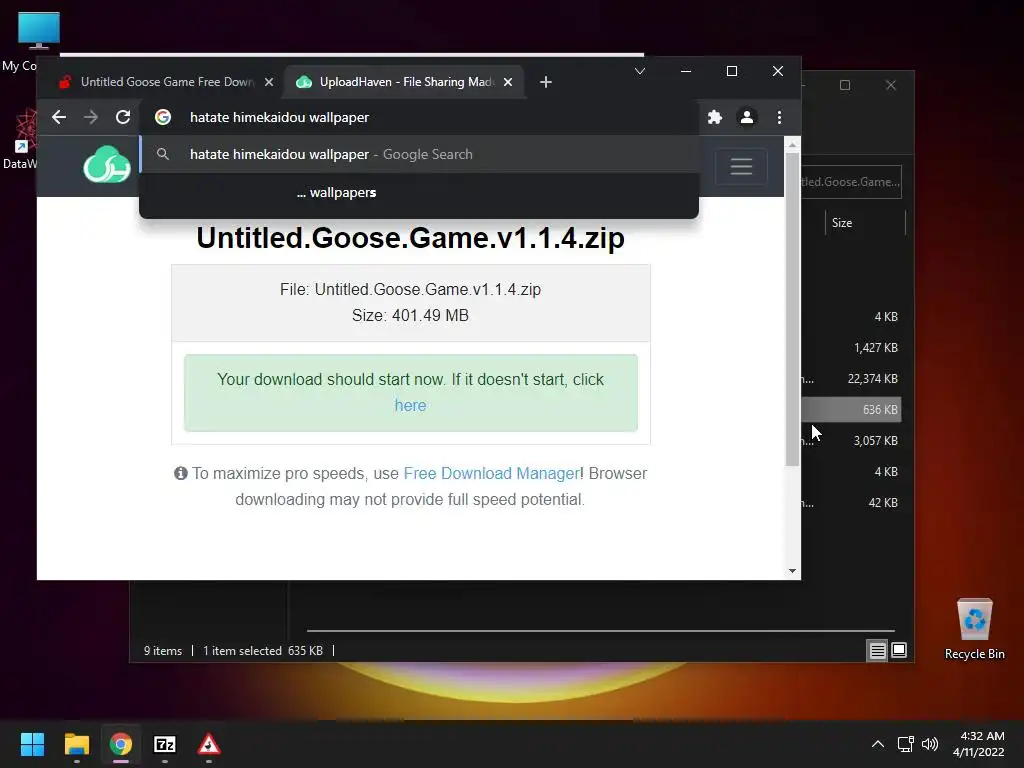This screenshot has width=1024, height=768.
Task: Click 'Size: 401.49 MB' text
Action: click(x=410, y=315)
